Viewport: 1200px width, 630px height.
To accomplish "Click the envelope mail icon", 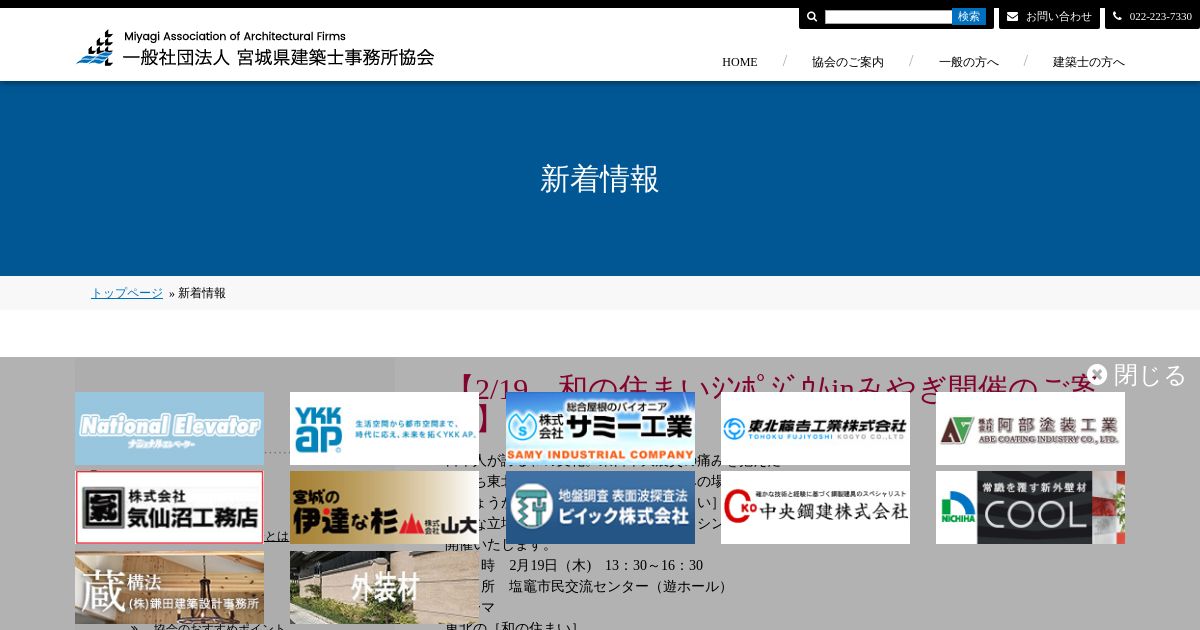I will (x=1012, y=17).
